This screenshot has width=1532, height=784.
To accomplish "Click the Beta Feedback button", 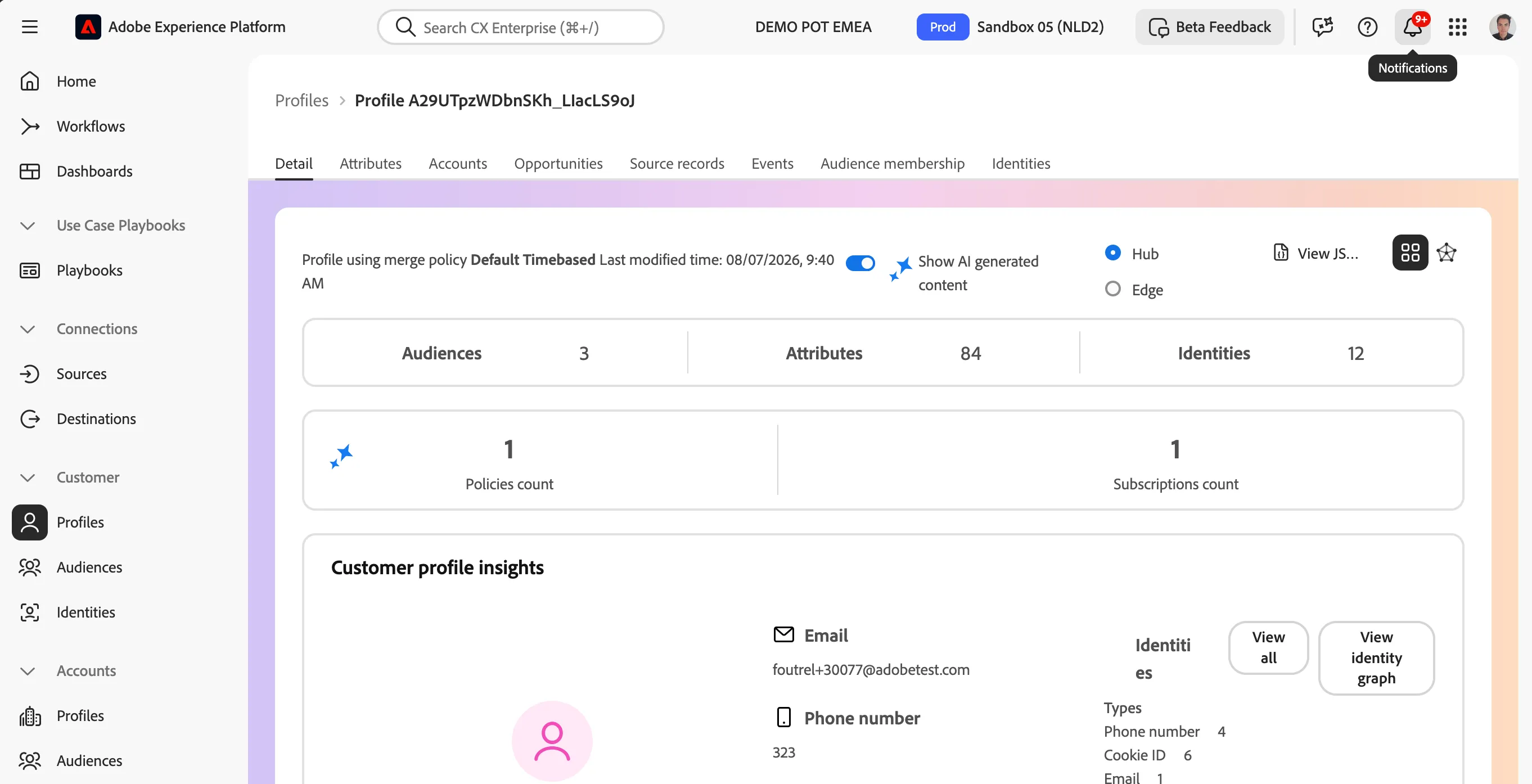I will pos(1210,27).
